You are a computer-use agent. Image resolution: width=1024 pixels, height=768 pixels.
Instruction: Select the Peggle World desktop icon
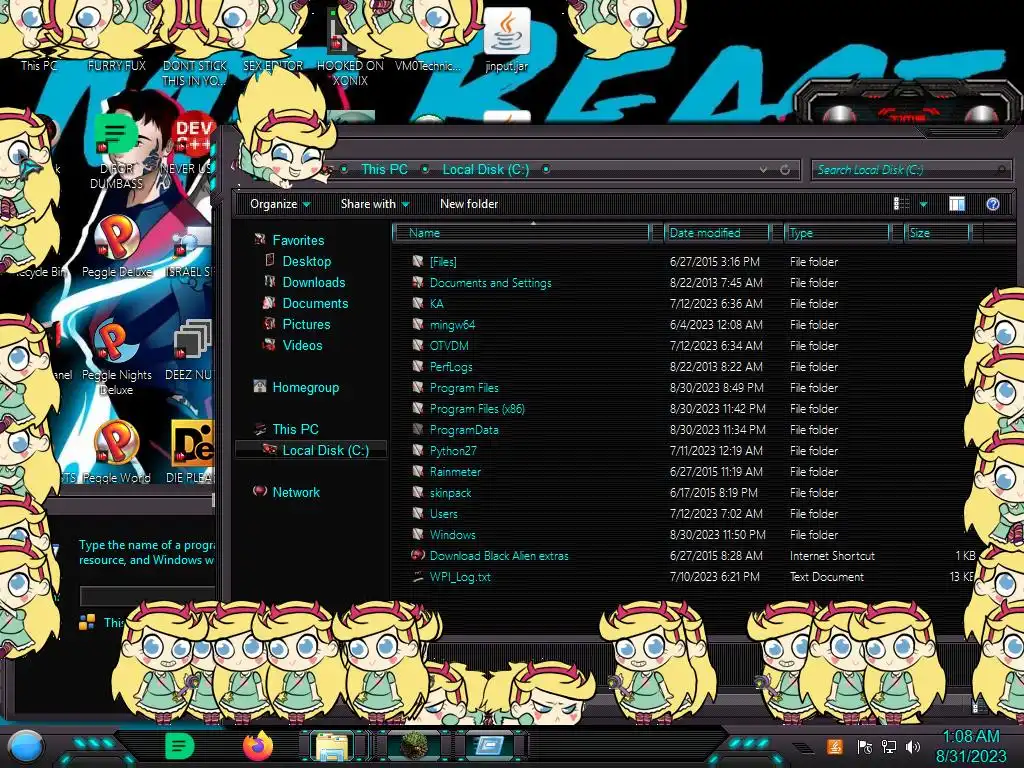pos(116,452)
